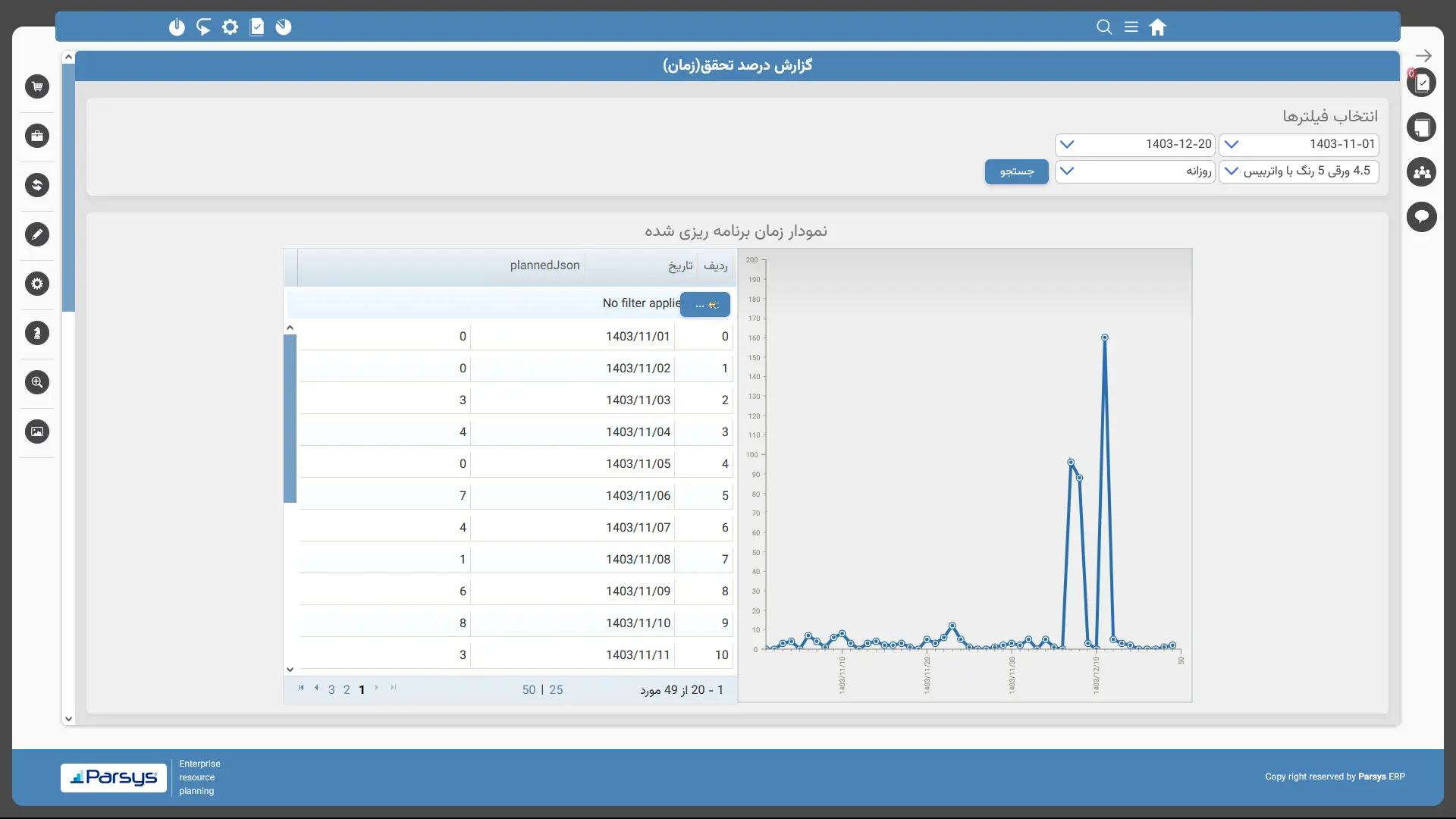Expand the 1403-11-01 start date dropdown
The width and height of the screenshot is (1456, 819).
click(x=1232, y=144)
